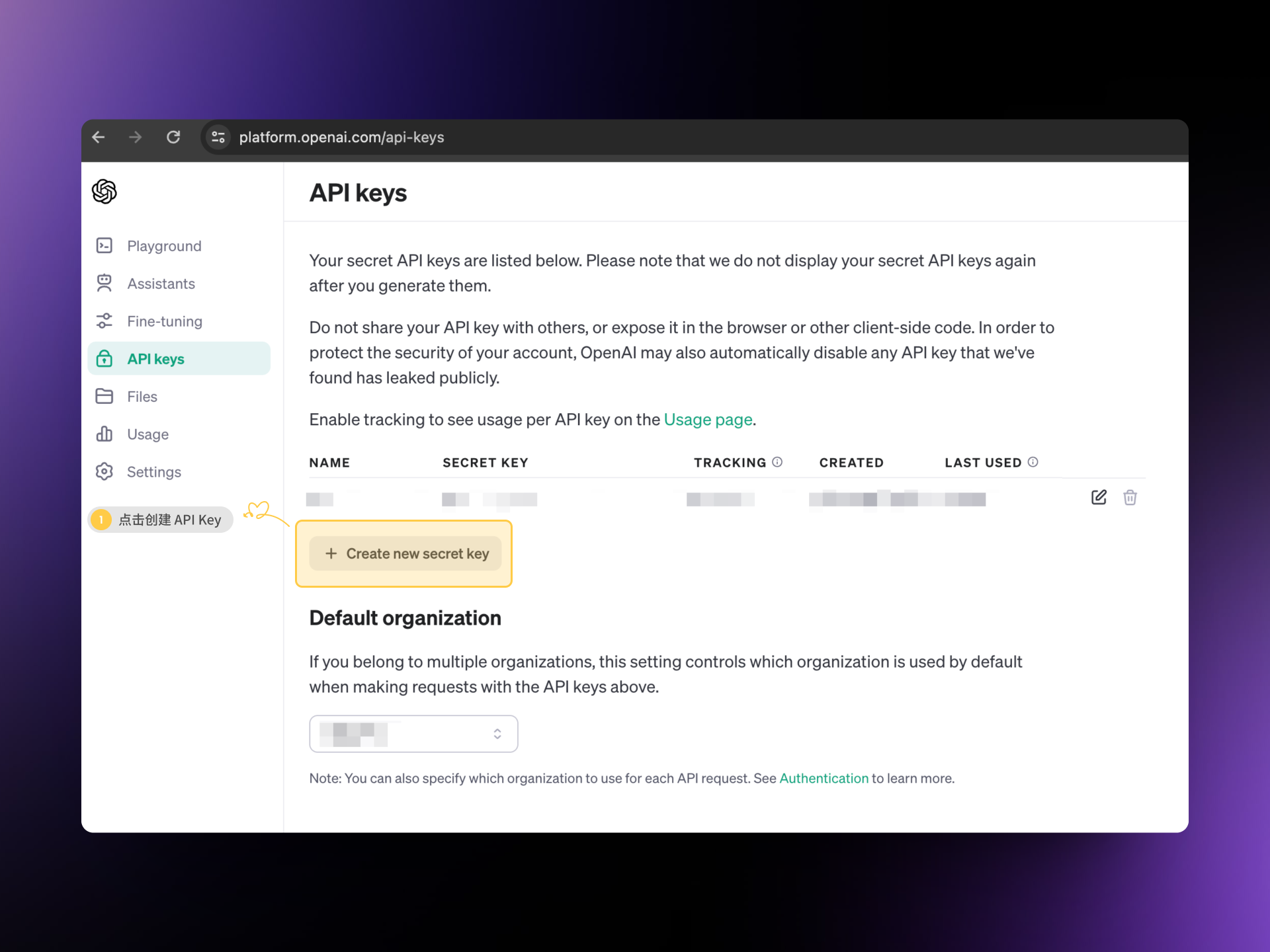This screenshot has width=1270, height=952.
Task: Follow the Usage page link
Action: click(708, 420)
